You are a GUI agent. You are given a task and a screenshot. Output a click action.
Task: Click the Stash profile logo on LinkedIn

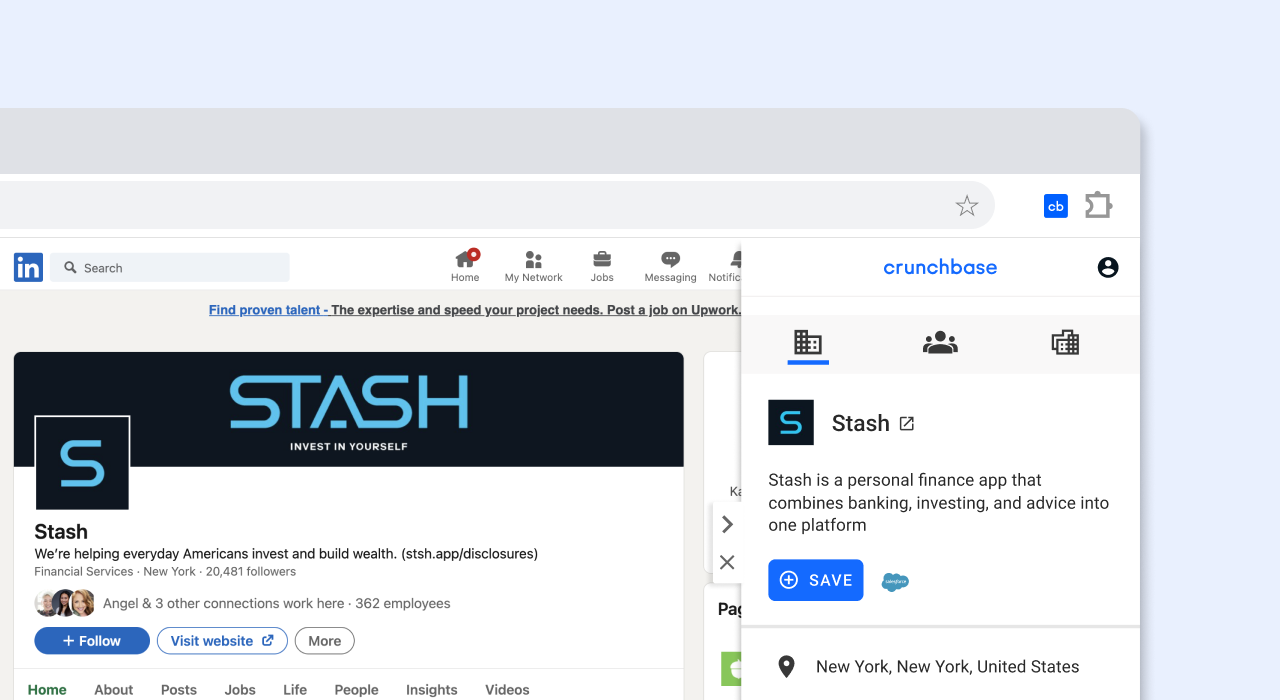(82, 463)
